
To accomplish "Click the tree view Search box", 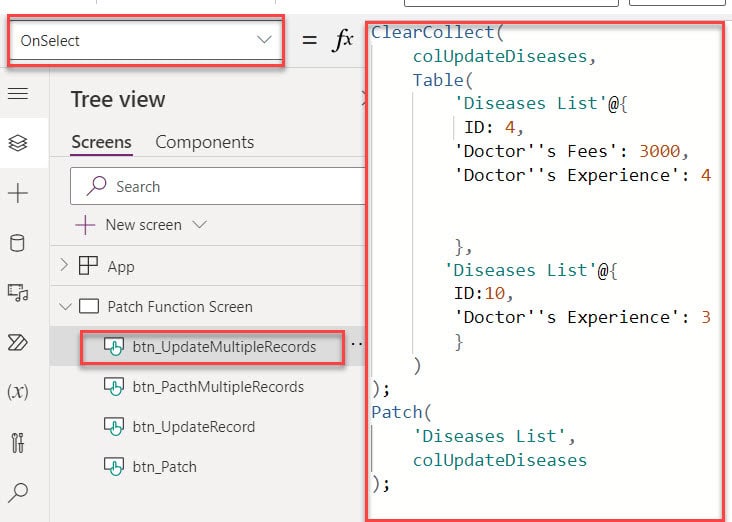I will 218,186.
